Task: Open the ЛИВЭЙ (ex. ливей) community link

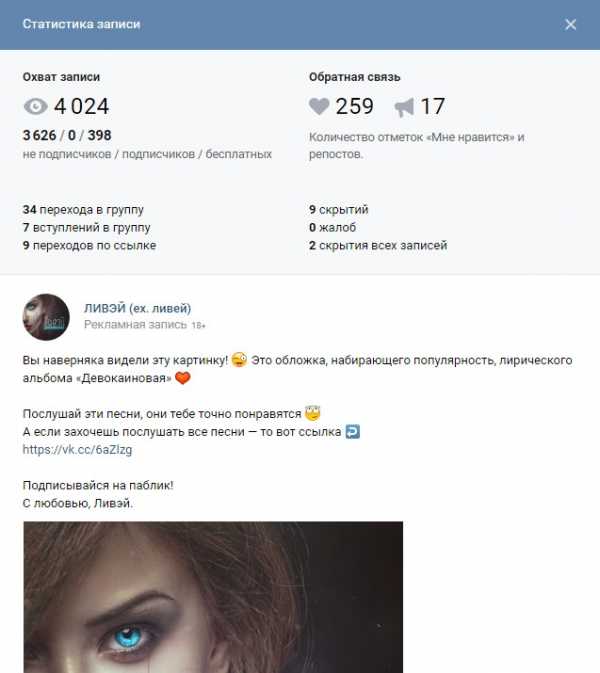Action: (x=137, y=308)
